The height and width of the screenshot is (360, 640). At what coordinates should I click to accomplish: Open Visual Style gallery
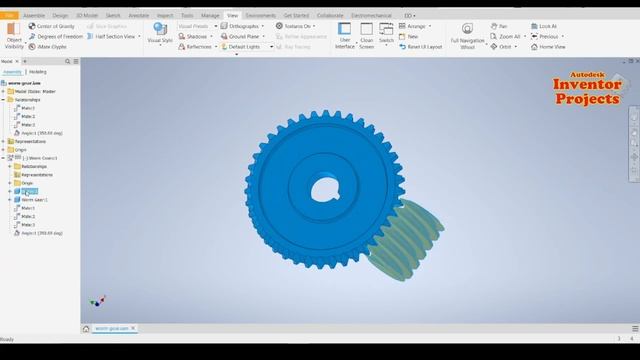pyautogui.click(x=160, y=33)
